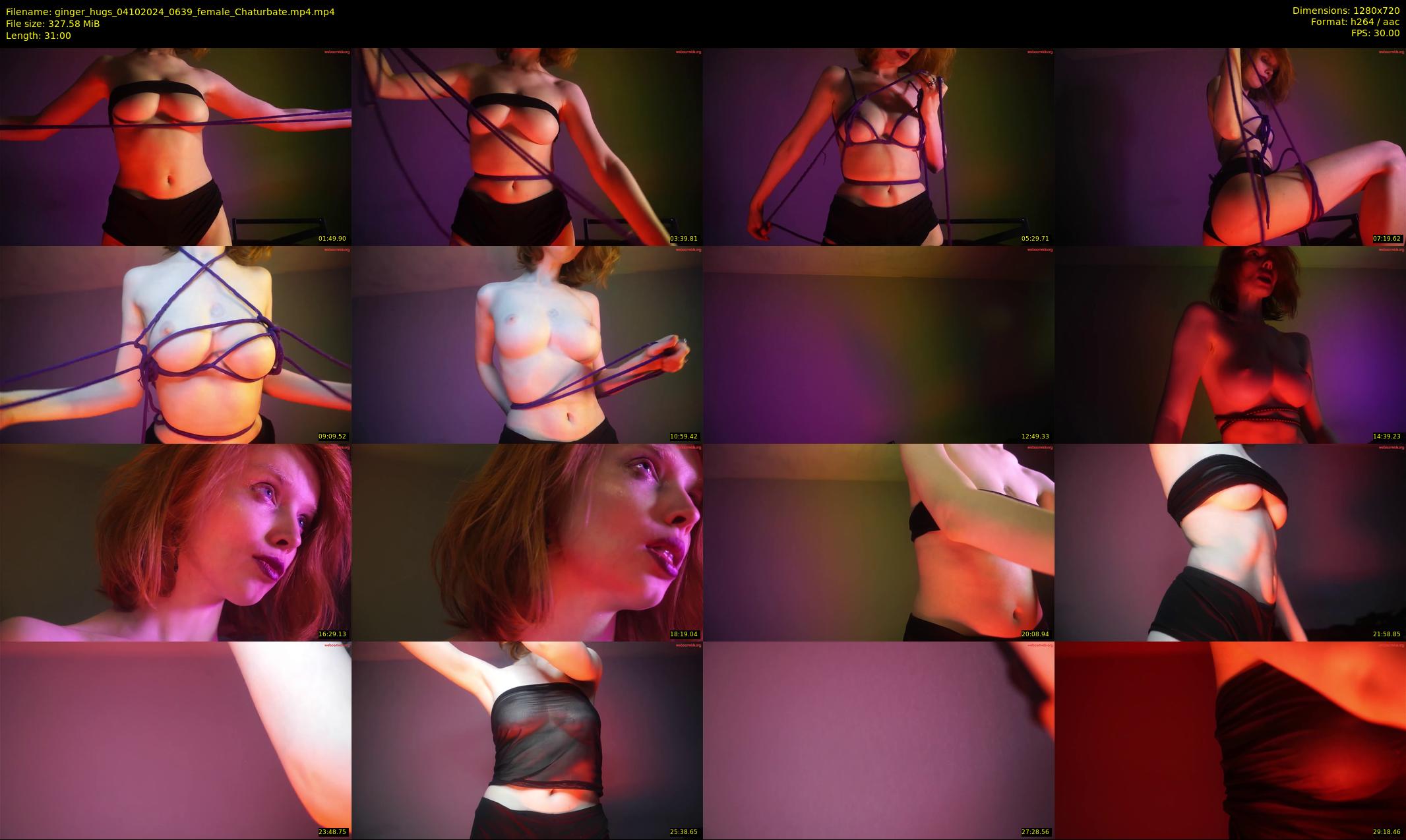Open the thumbnail stamped 01:49.90
Viewport: 1406px width, 840px height.
(x=175, y=146)
